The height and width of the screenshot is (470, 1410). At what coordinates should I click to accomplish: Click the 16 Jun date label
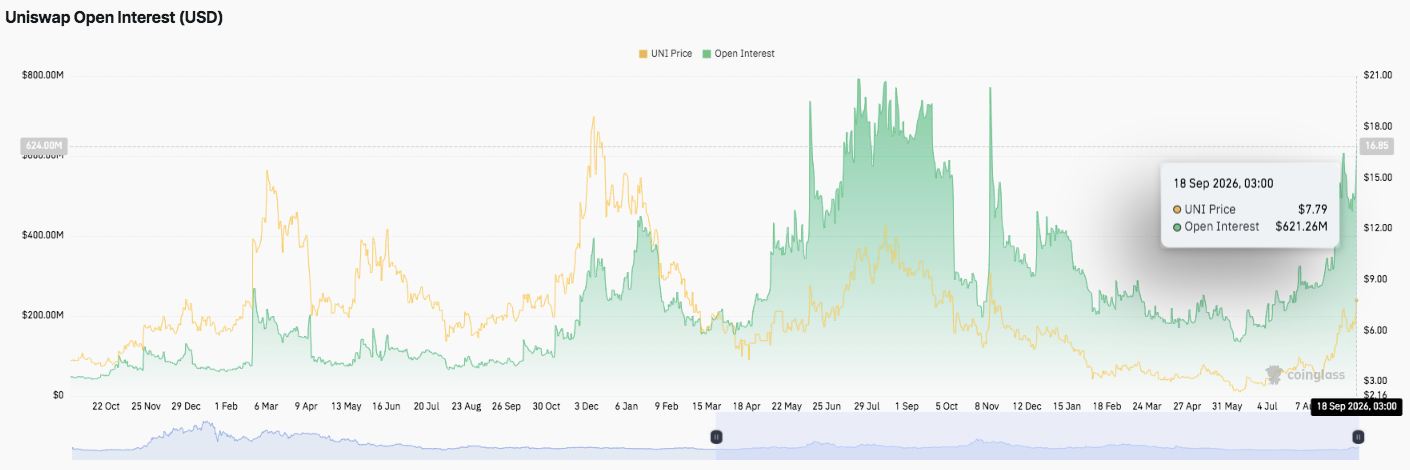click(386, 407)
